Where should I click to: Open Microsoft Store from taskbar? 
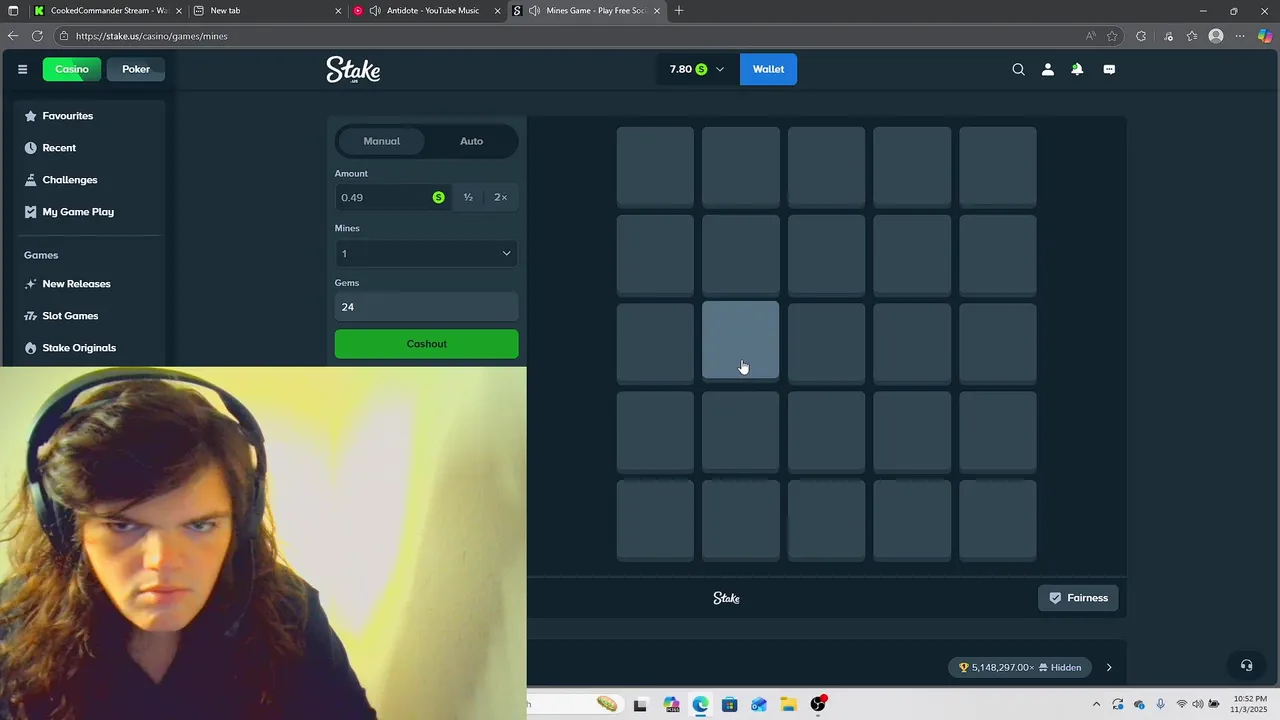coord(729,705)
